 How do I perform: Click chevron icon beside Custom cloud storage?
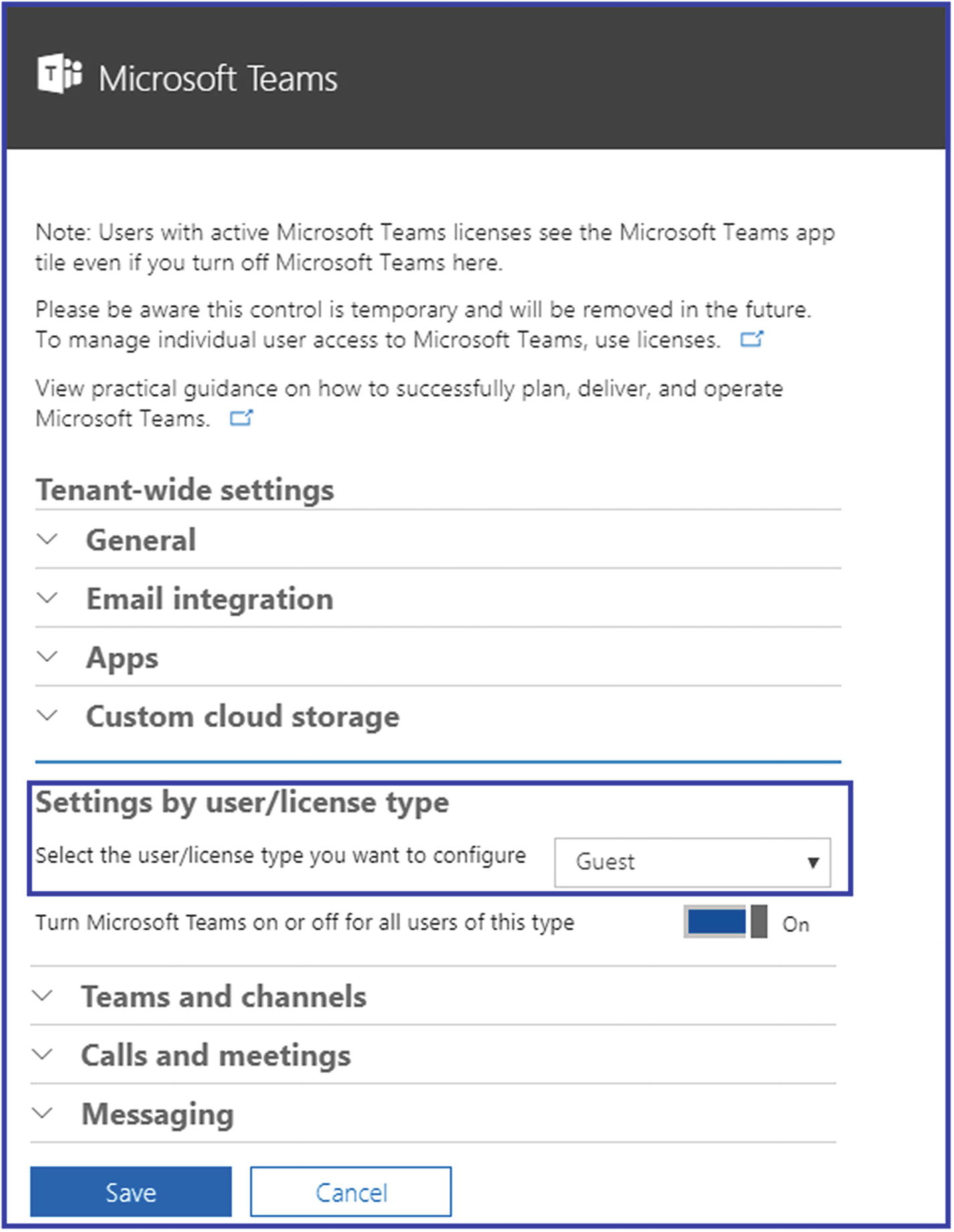coord(47,715)
